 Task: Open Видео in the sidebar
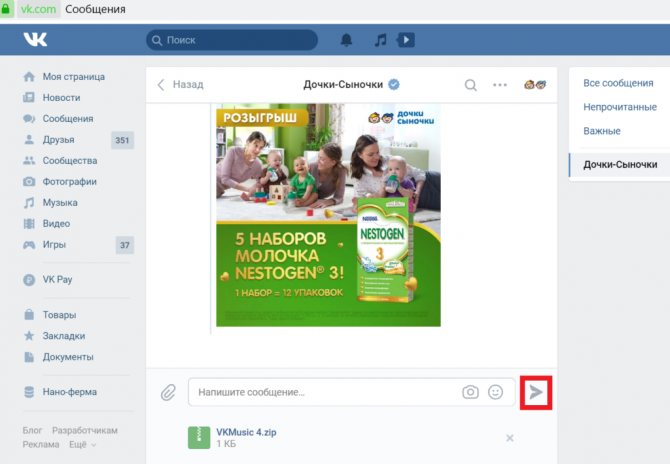(x=56, y=223)
